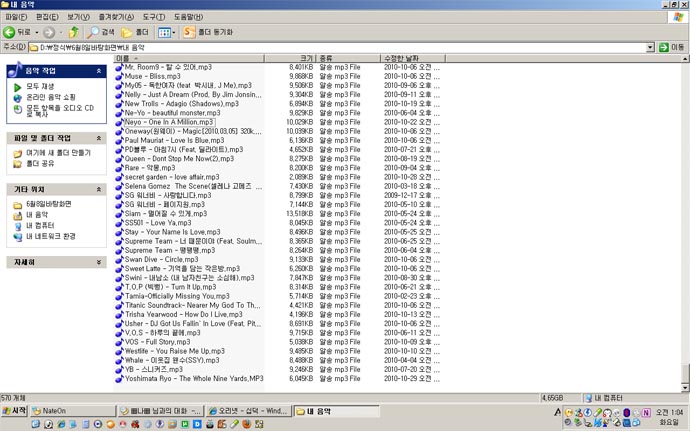Open the back history dropdown arrow
The height and width of the screenshot is (431, 690).
point(37,33)
